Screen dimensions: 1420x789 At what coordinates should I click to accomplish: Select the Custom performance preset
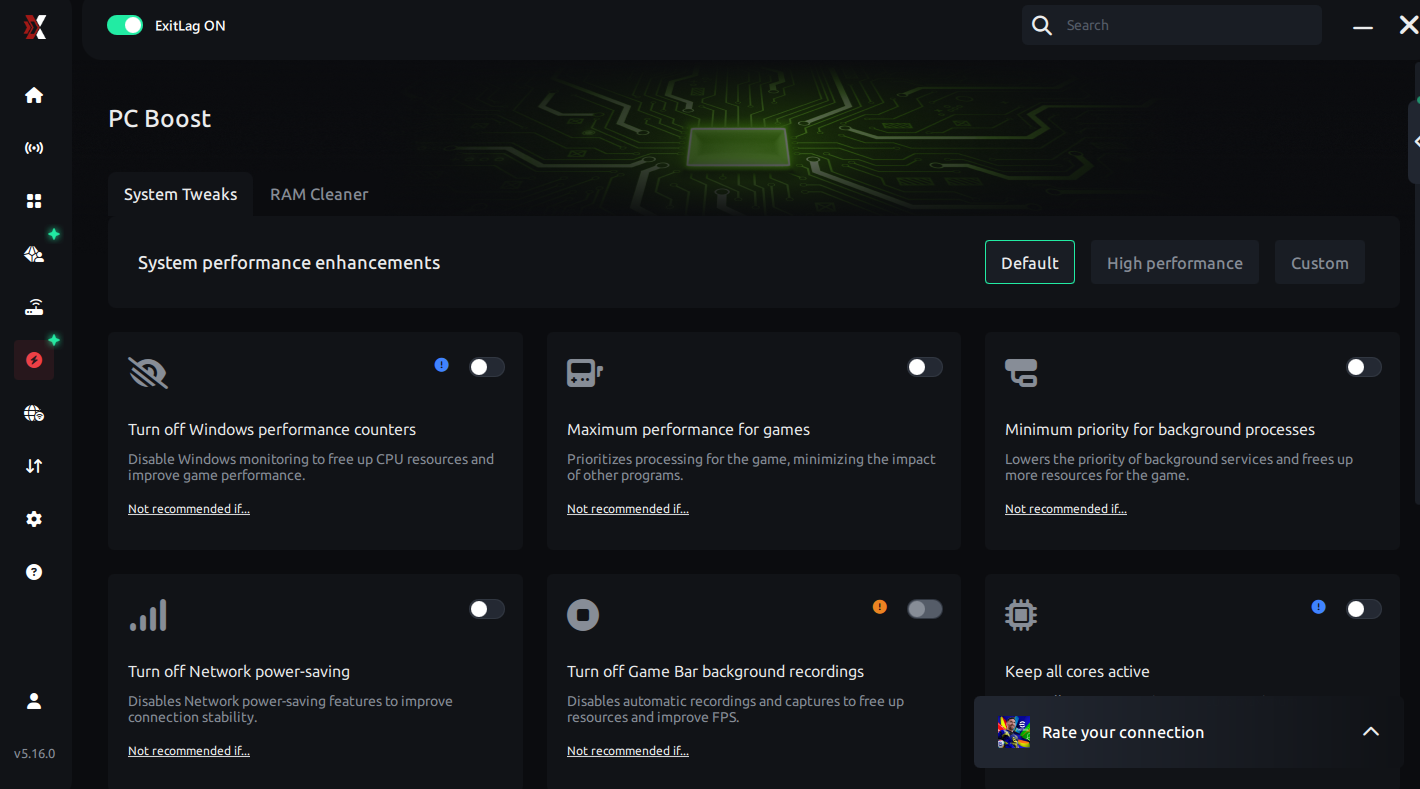point(1320,262)
